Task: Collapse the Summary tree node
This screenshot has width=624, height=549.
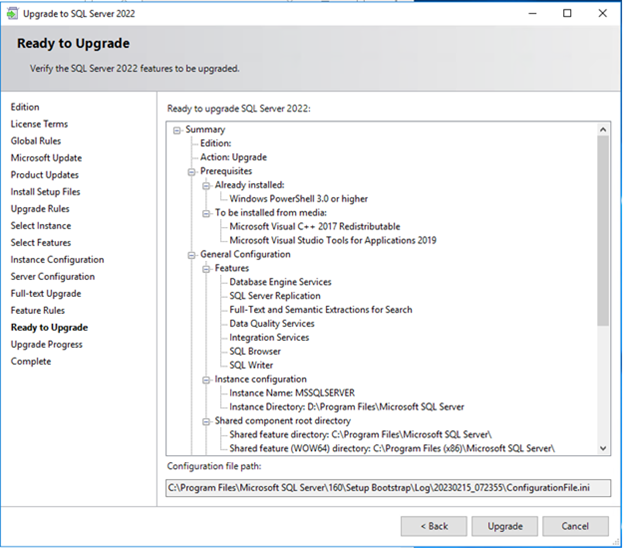Action: 177,130
